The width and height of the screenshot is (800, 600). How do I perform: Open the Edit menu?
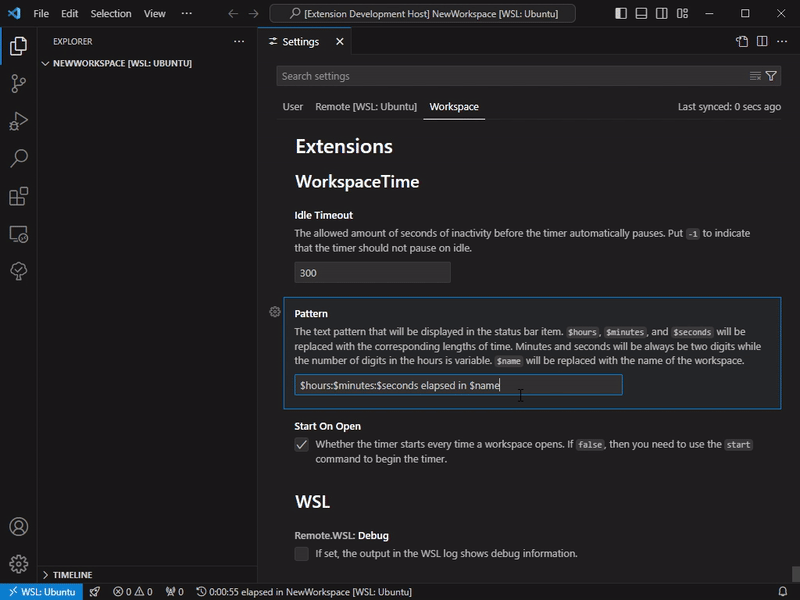coord(69,14)
